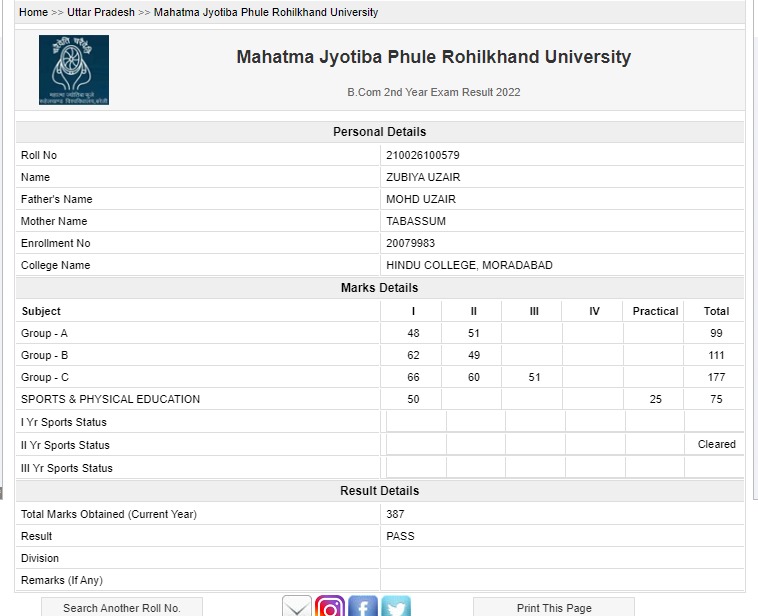Select roll number 210026100579

click(423, 155)
